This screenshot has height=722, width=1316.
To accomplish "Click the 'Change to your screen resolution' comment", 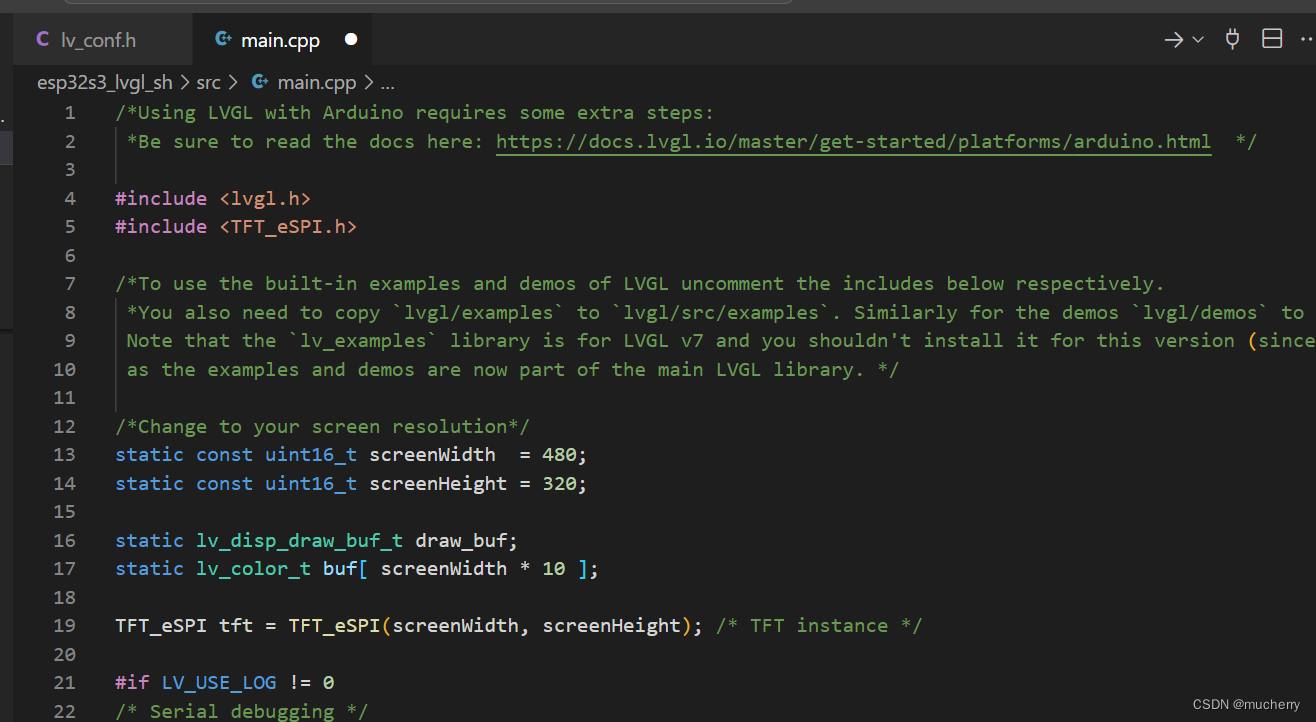I will [322, 427].
